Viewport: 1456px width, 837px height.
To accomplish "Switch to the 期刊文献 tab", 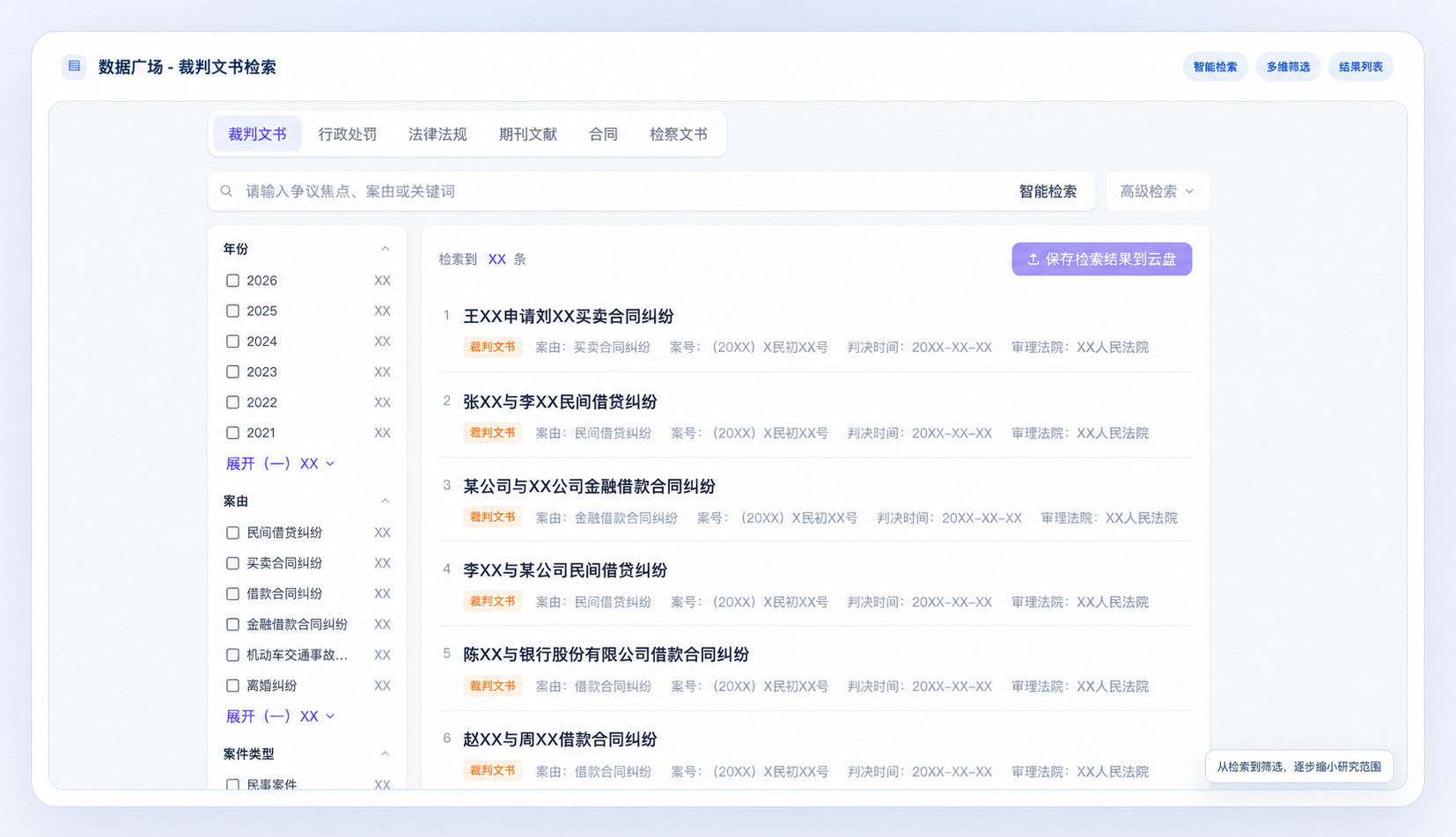I will click(x=528, y=134).
